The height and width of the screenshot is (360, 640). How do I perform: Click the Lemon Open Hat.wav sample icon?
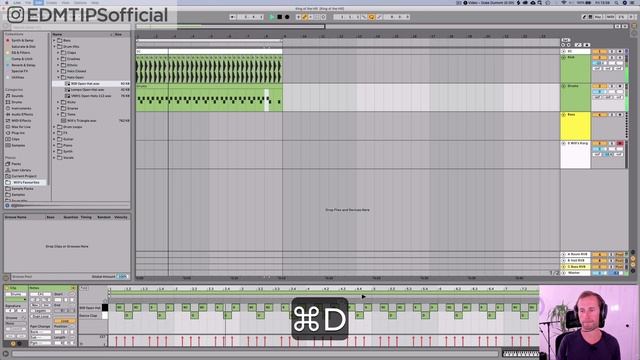tap(68, 89)
